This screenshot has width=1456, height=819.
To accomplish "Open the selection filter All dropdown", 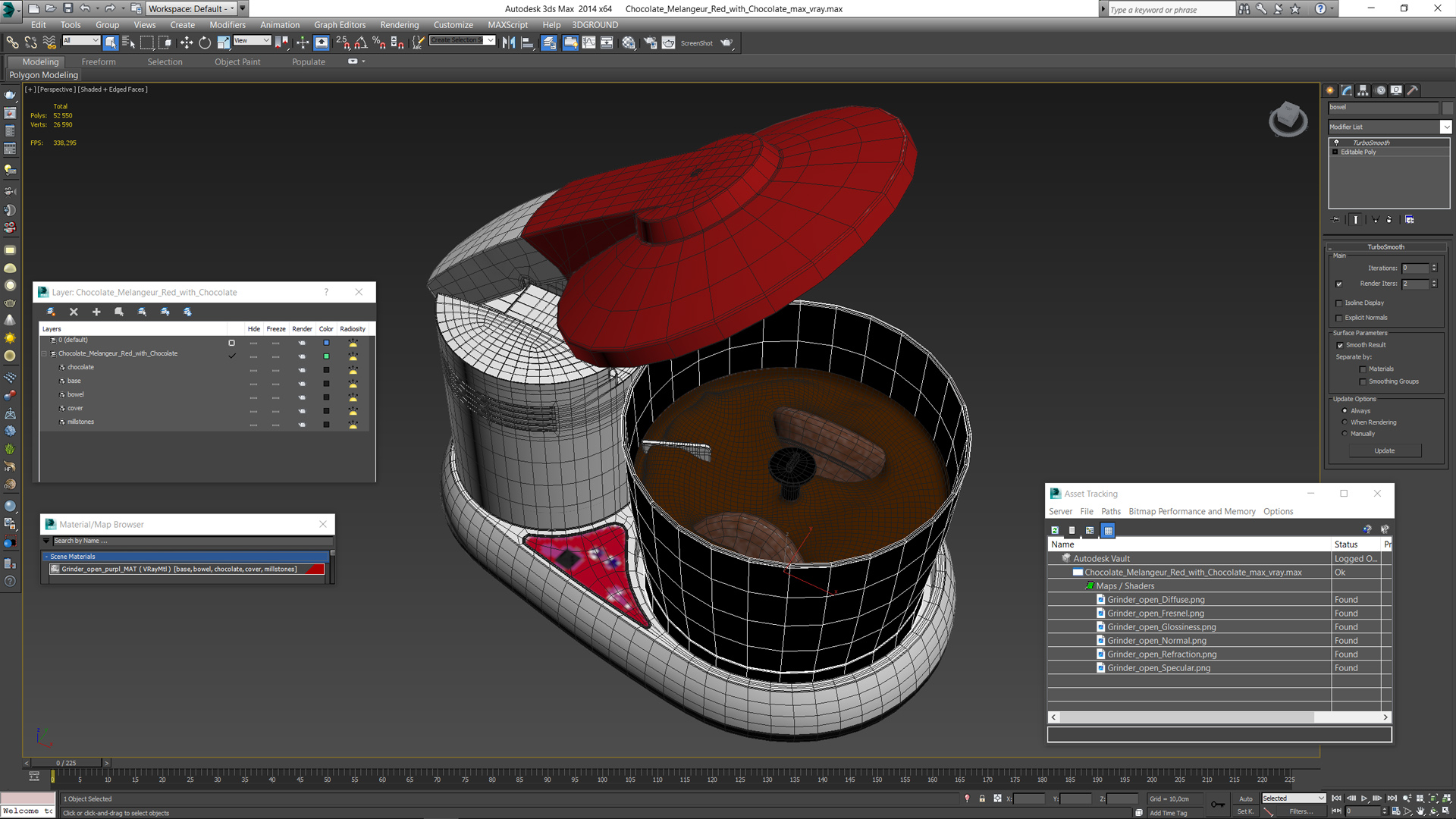I will [x=81, y=41].
